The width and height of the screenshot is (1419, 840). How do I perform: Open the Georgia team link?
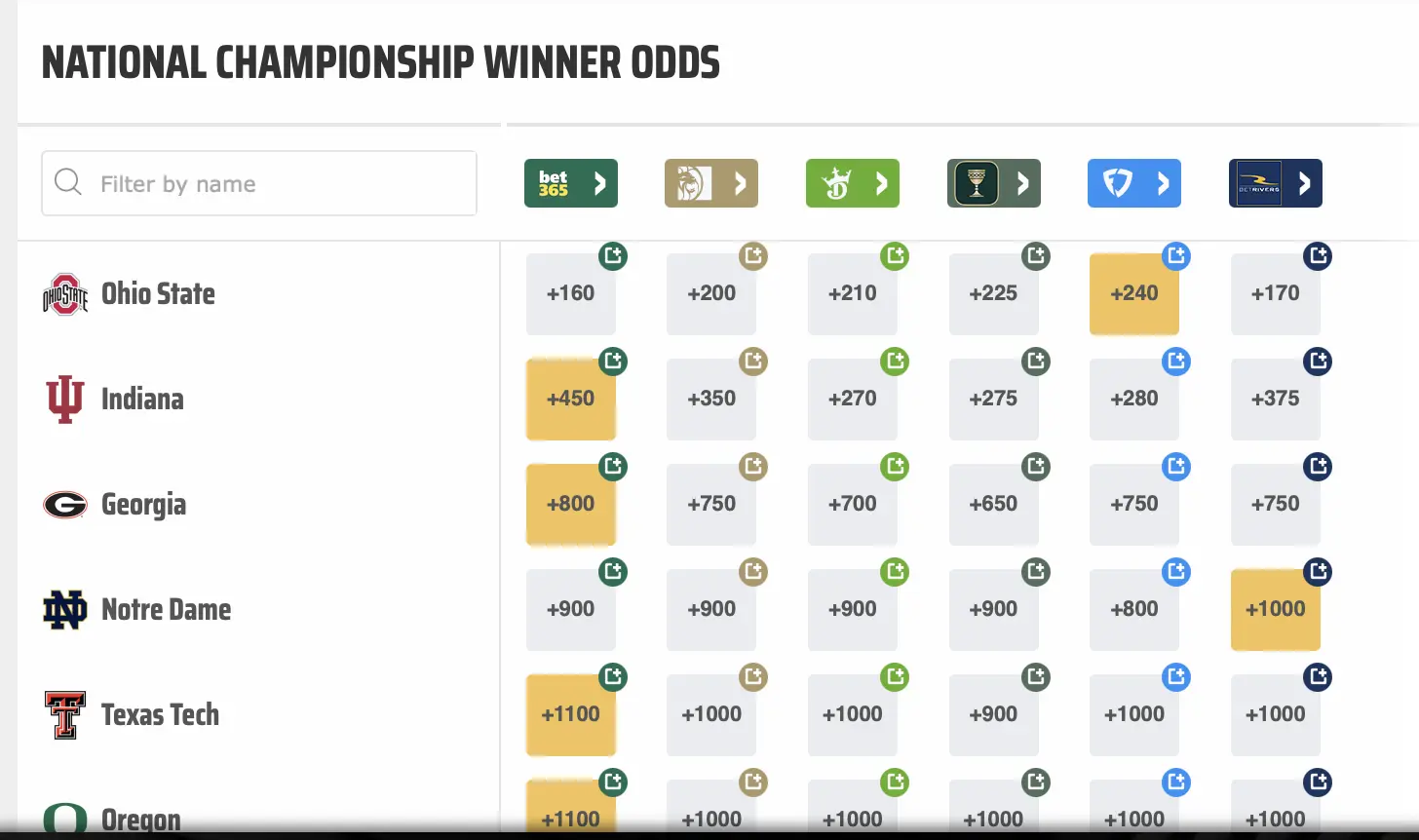[x=143, y=505]
